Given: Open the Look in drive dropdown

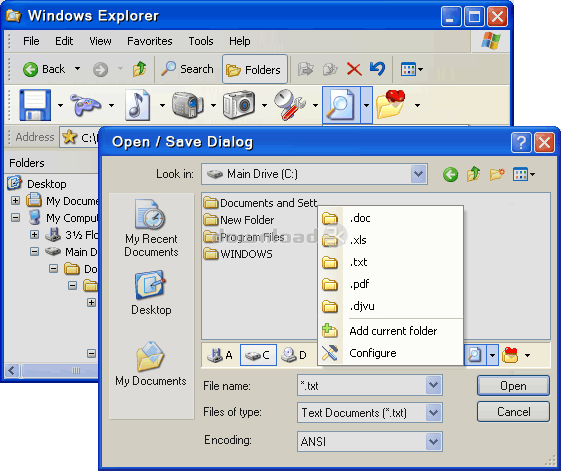Looking at the screenshot, I should pos(419,174).
